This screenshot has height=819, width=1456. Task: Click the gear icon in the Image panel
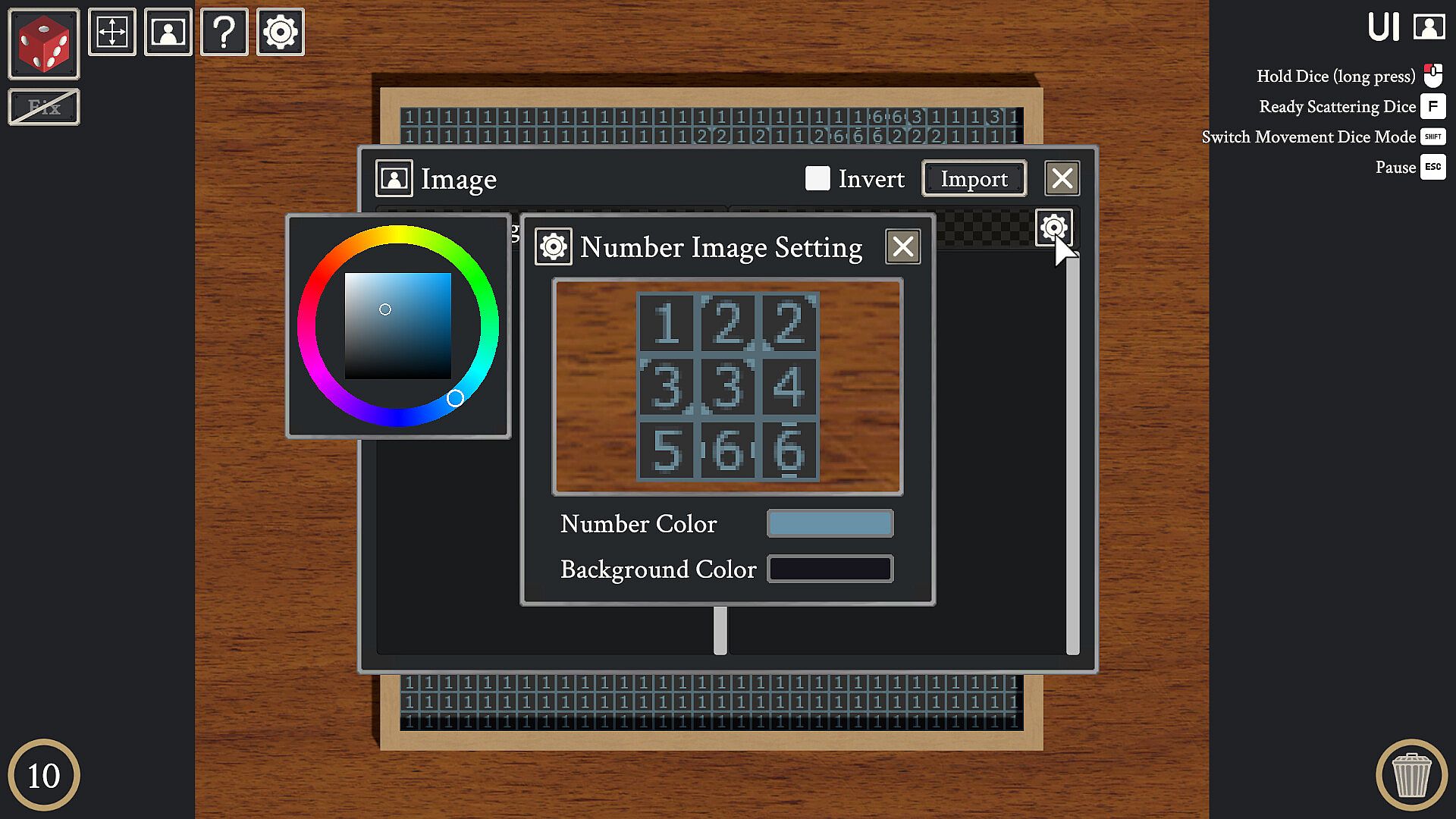(1053, 227)
